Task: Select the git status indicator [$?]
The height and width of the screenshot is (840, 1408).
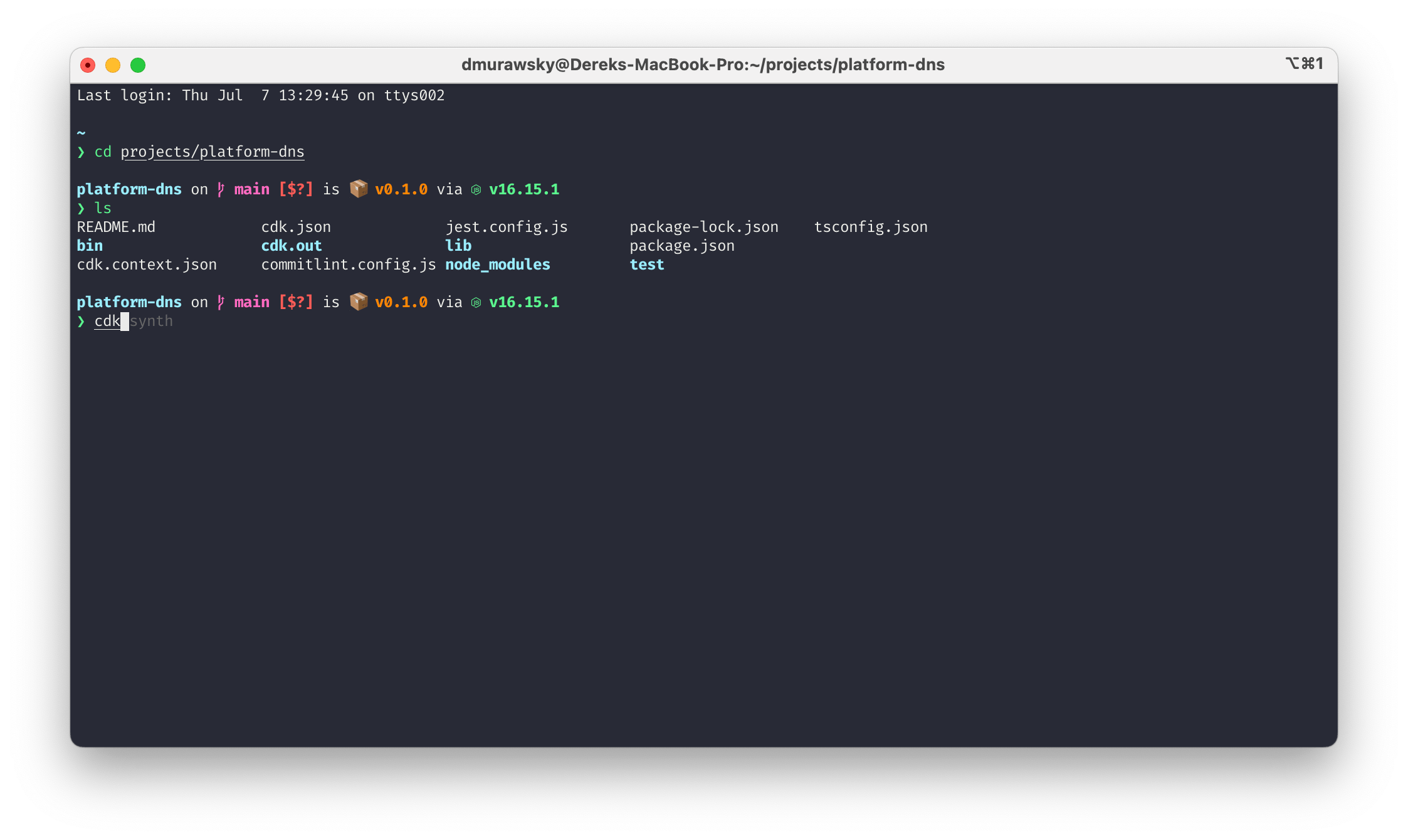Action: 296,189
